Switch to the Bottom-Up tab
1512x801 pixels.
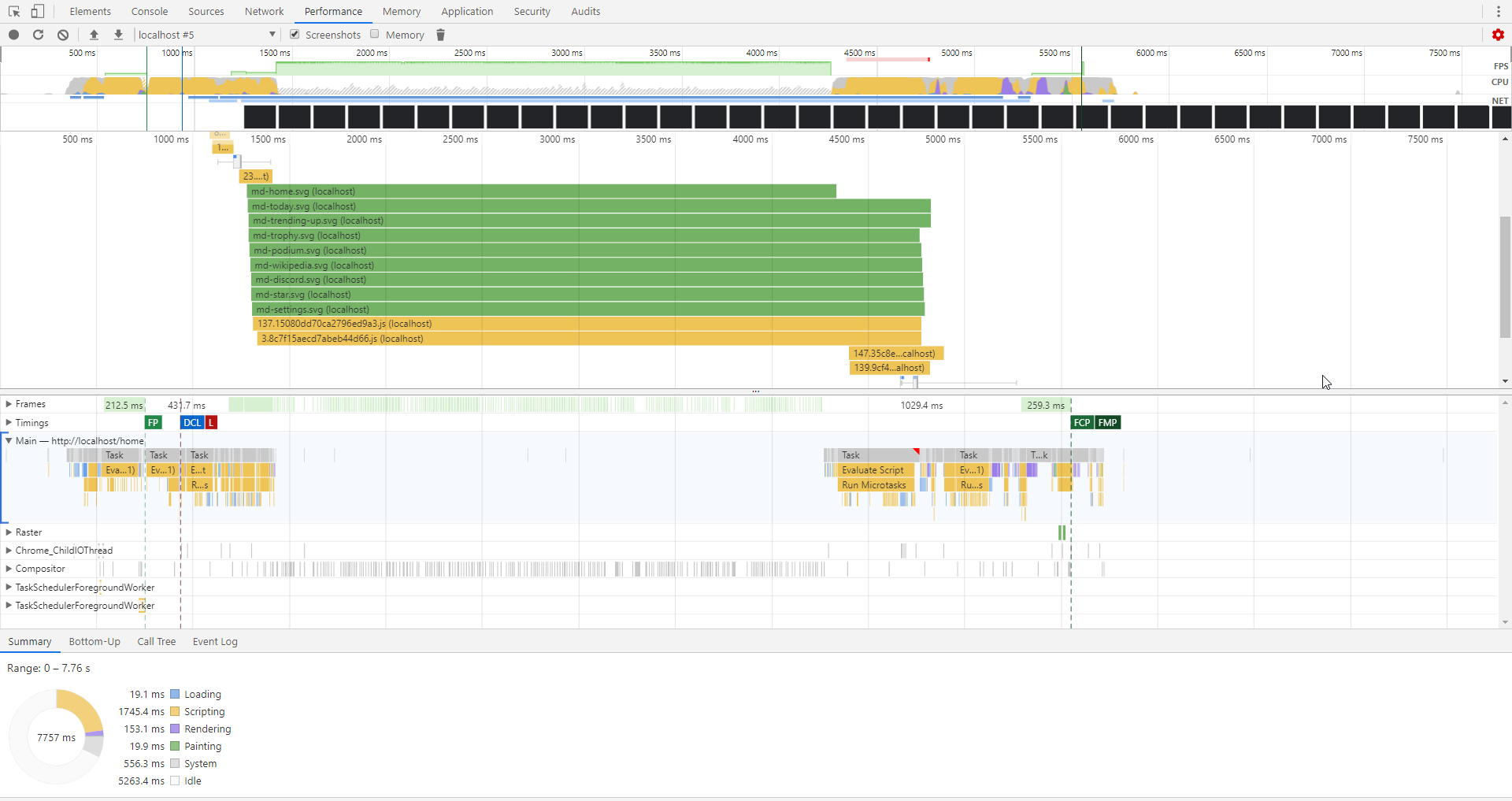click(x=94, y=642)
